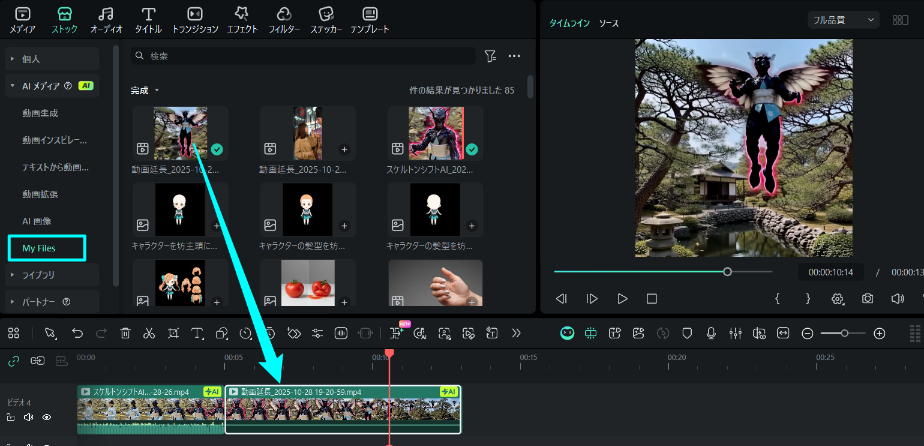Select the crop tool
Viewport: 924px width, 446px height.
coord(173,333)
